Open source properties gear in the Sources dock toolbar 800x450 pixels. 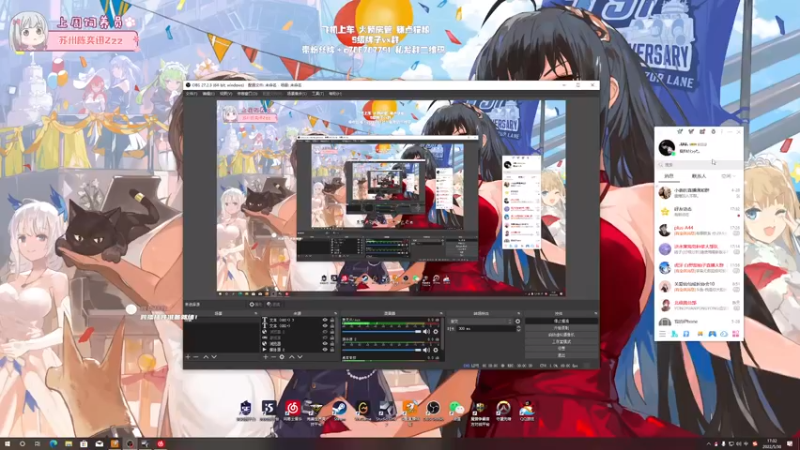(x=282, y=357)
